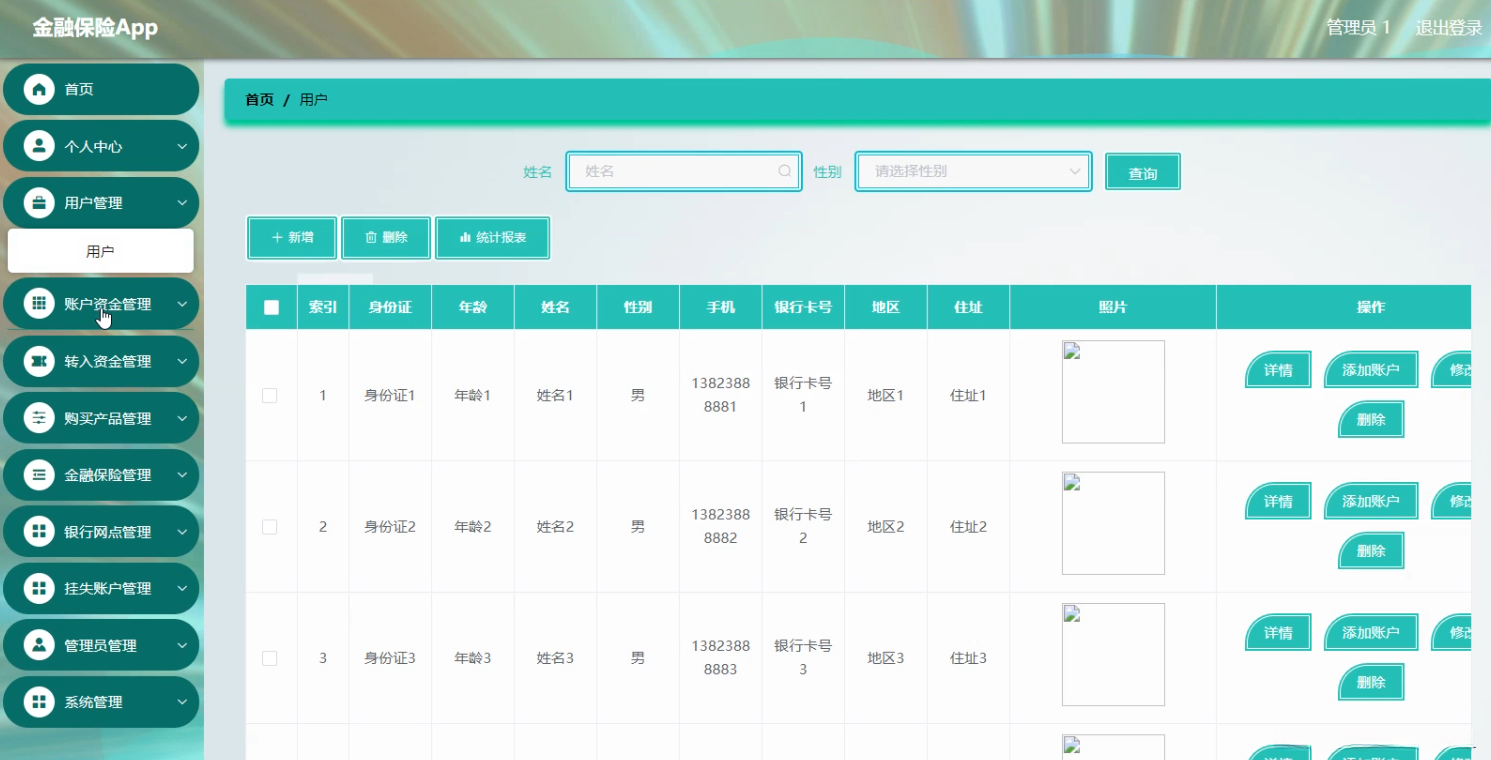Click the cell 身份证2
1491x760 pixels.
tap(390, 527)
